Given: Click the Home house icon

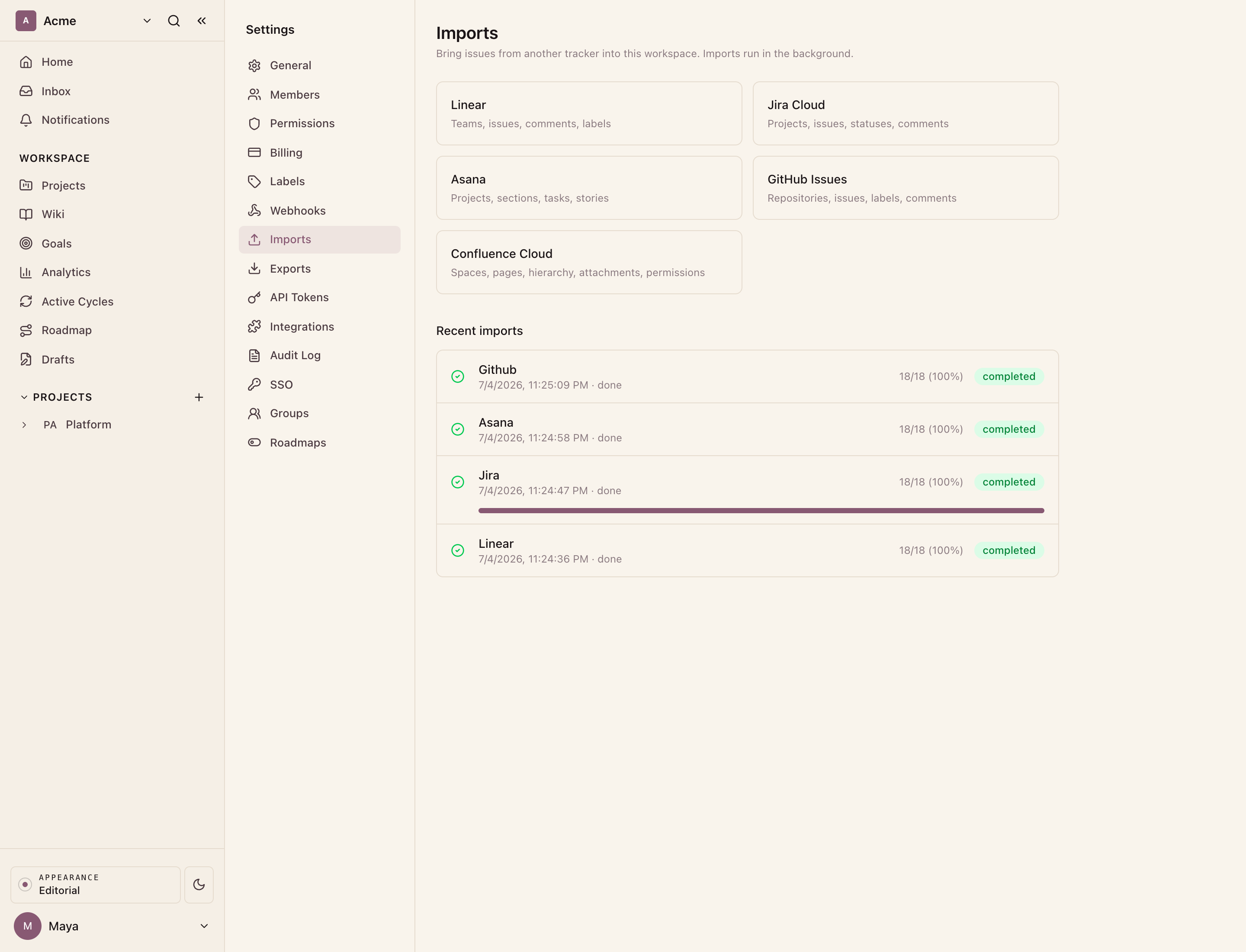Looking at the screenshot, I should coord(26,62).
